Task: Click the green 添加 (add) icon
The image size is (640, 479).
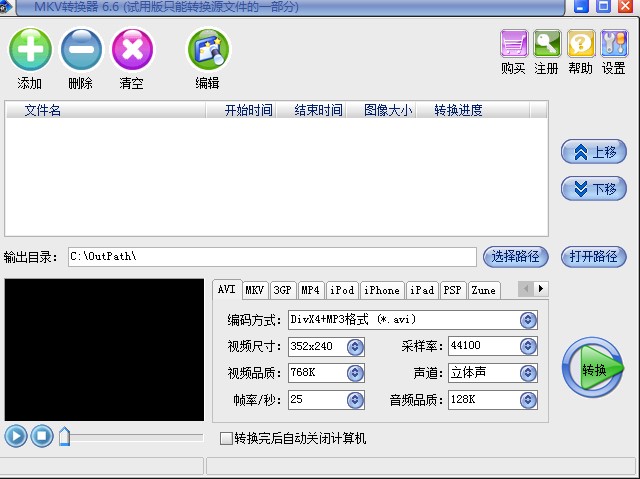Action: 30,49
